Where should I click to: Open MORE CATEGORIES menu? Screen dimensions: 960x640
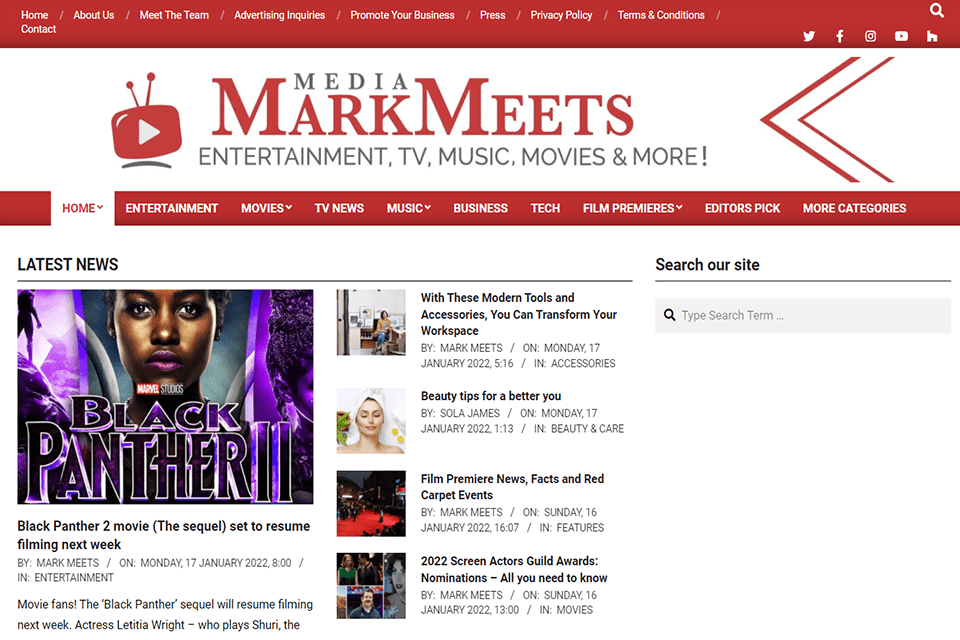(x=854, y=208)
